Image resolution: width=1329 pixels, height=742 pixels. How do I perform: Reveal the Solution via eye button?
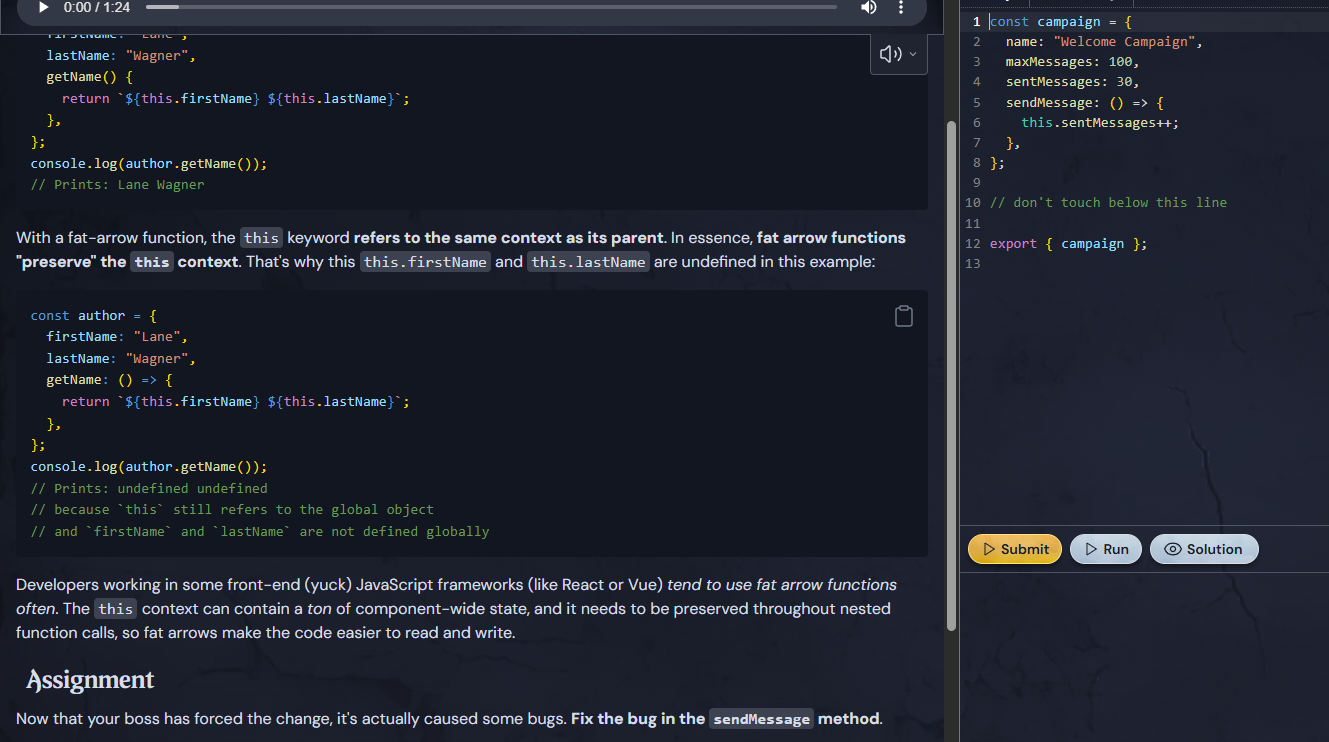1204,549
